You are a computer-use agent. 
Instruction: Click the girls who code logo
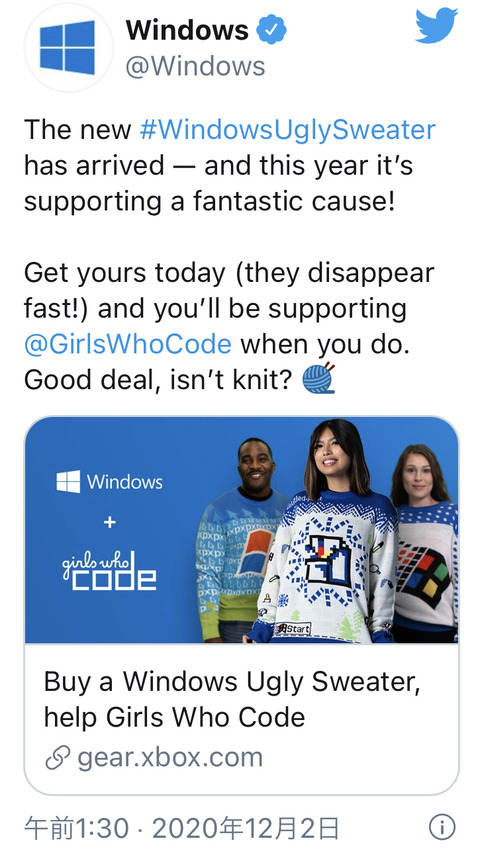(x=110, y=570)
